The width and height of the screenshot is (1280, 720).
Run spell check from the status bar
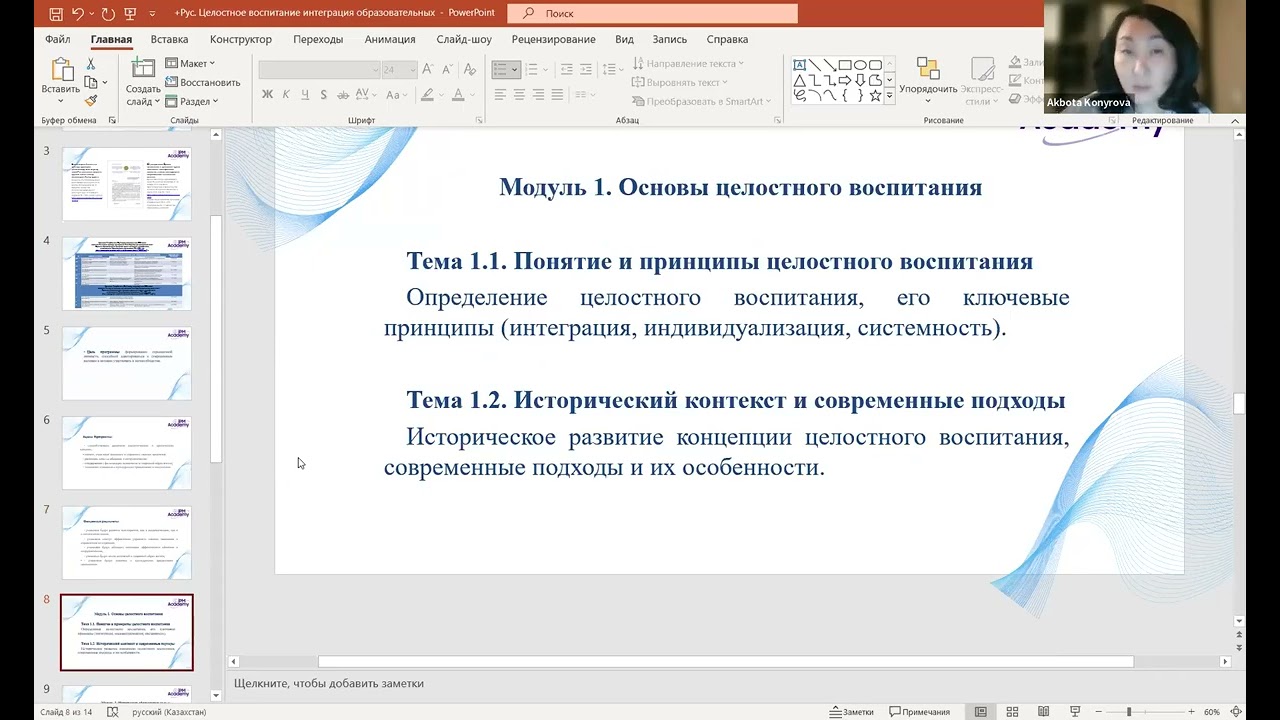[x=113, y=712]
